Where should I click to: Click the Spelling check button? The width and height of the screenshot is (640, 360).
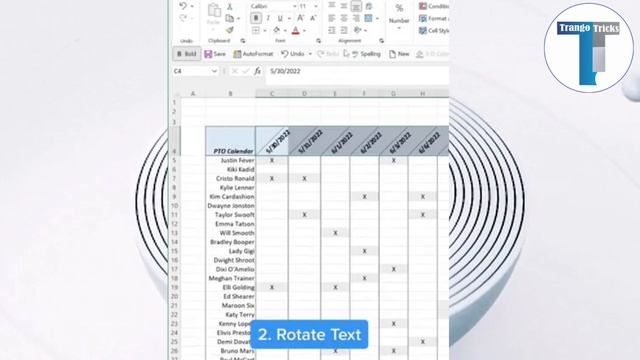[x=367, y=54]
